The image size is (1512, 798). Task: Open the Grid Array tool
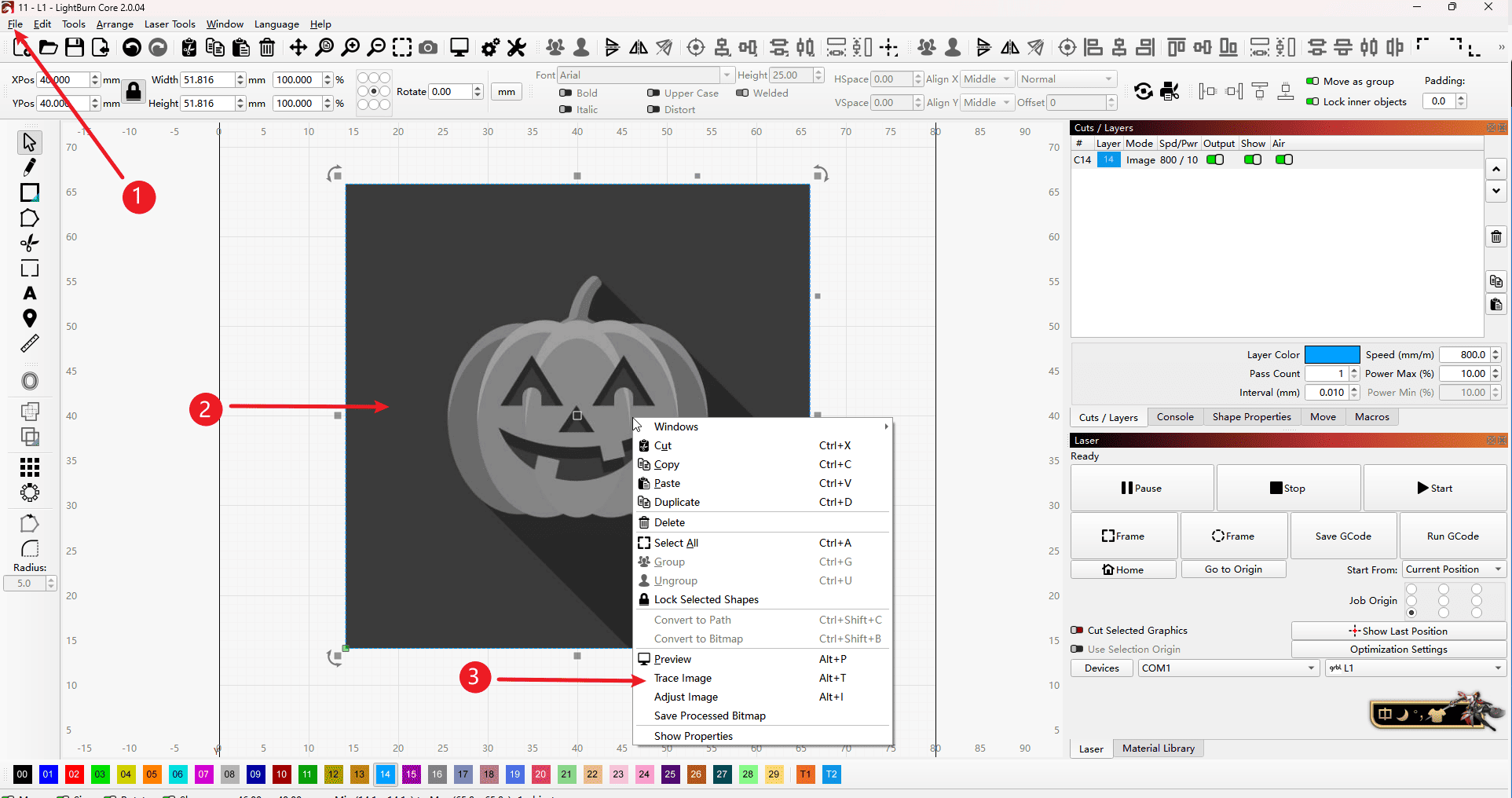pyautogui.click(x=30, y=468)
